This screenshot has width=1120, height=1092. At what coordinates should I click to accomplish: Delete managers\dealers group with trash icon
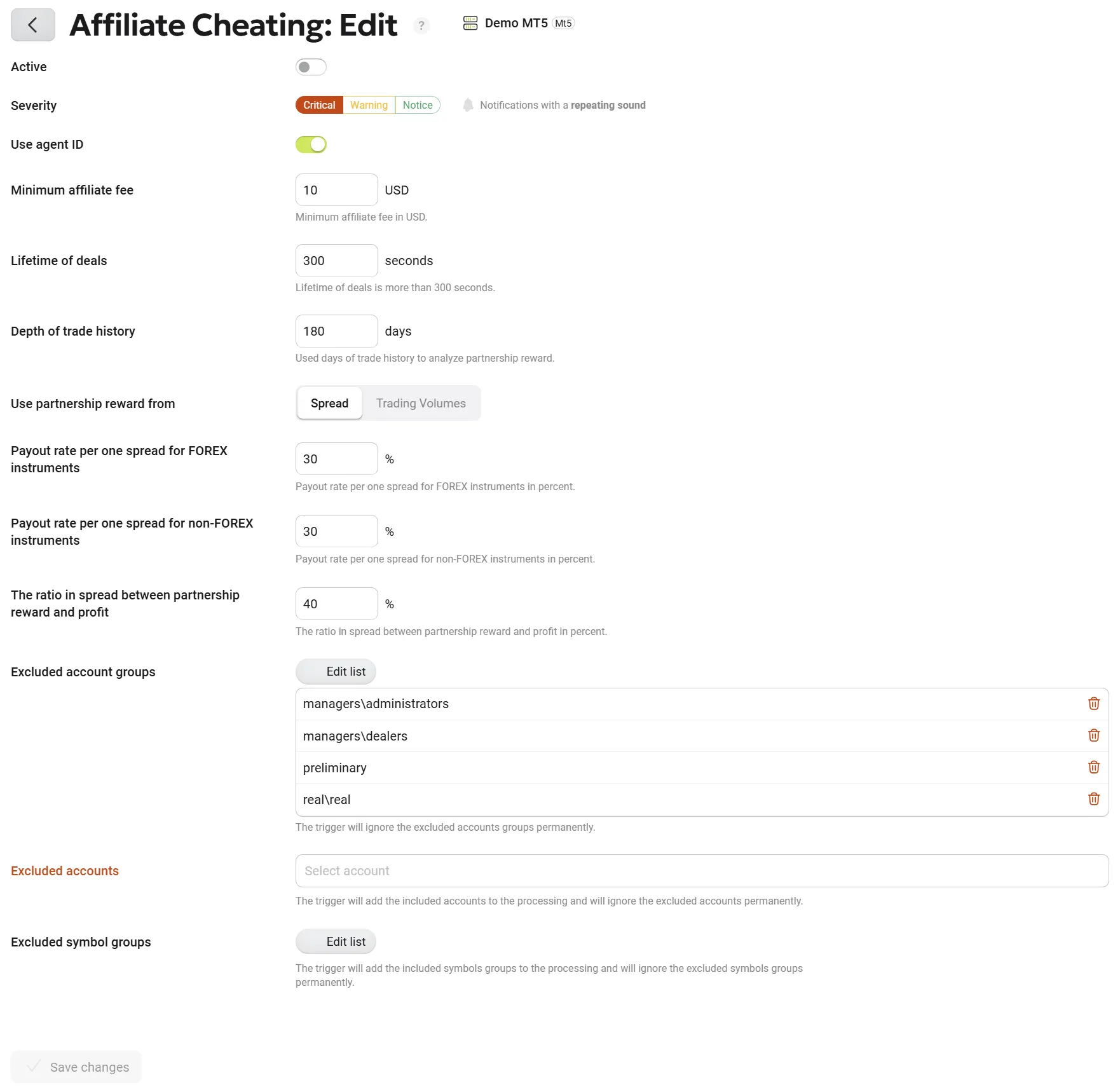1093,735
